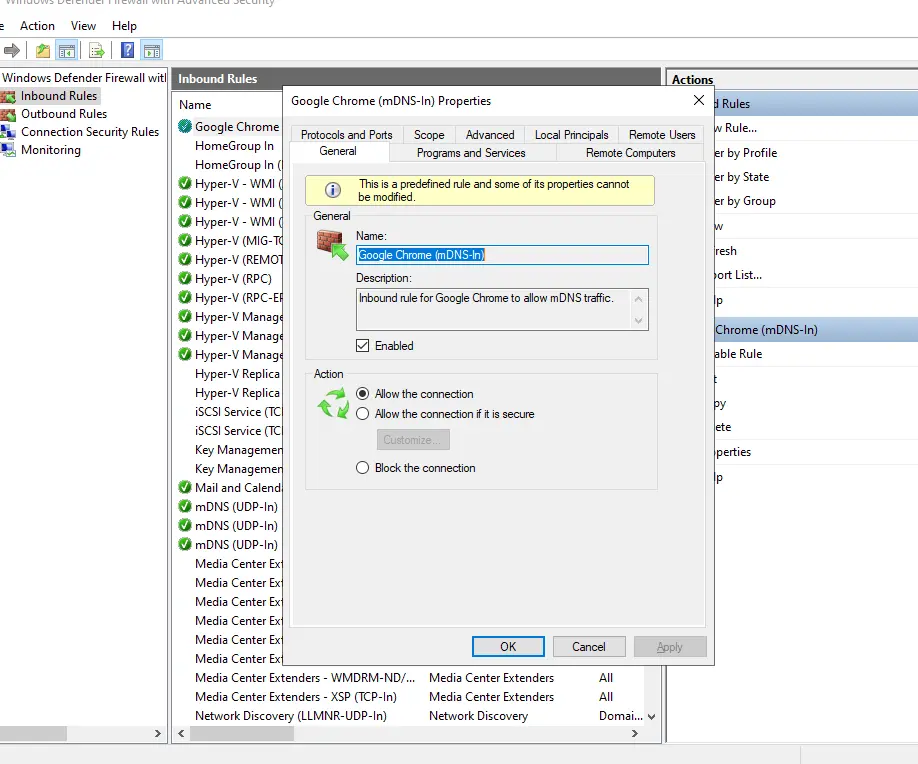Open the Help question mark toolbar icon

point(127,51)
